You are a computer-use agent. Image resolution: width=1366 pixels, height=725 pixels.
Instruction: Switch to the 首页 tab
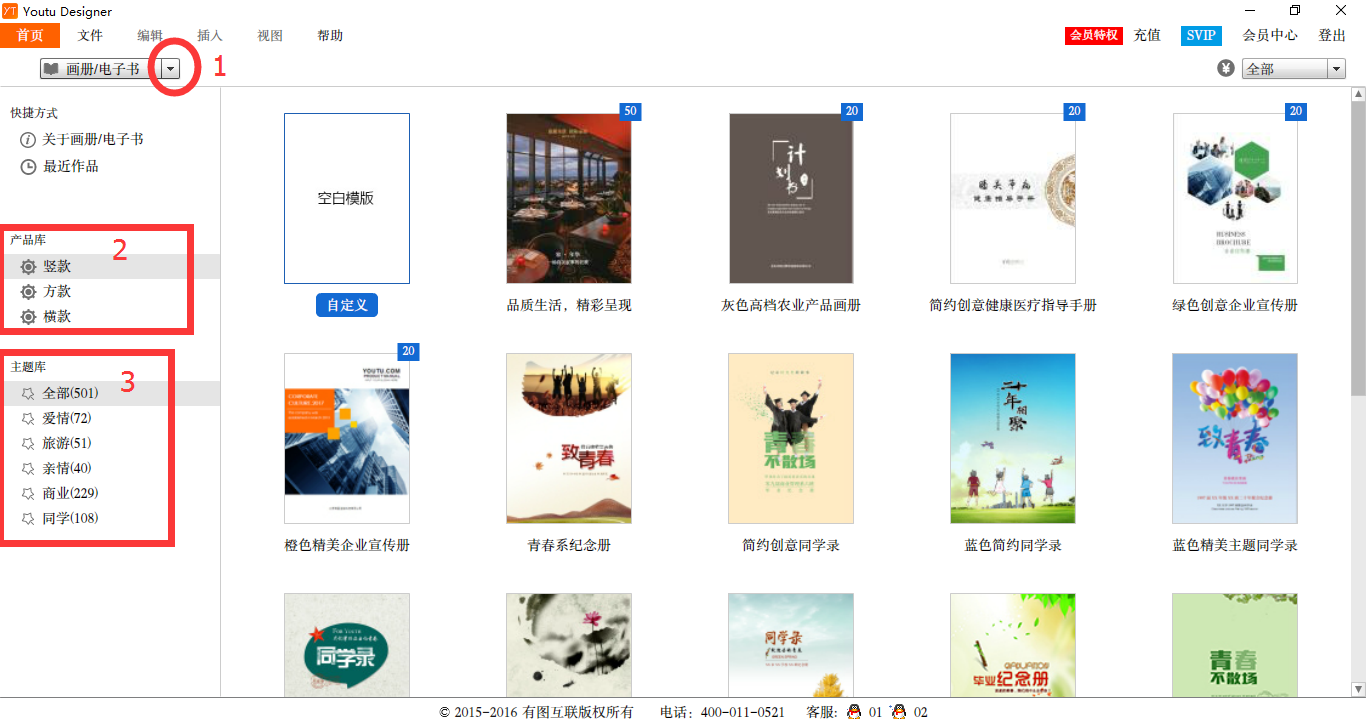coord(30,35)
